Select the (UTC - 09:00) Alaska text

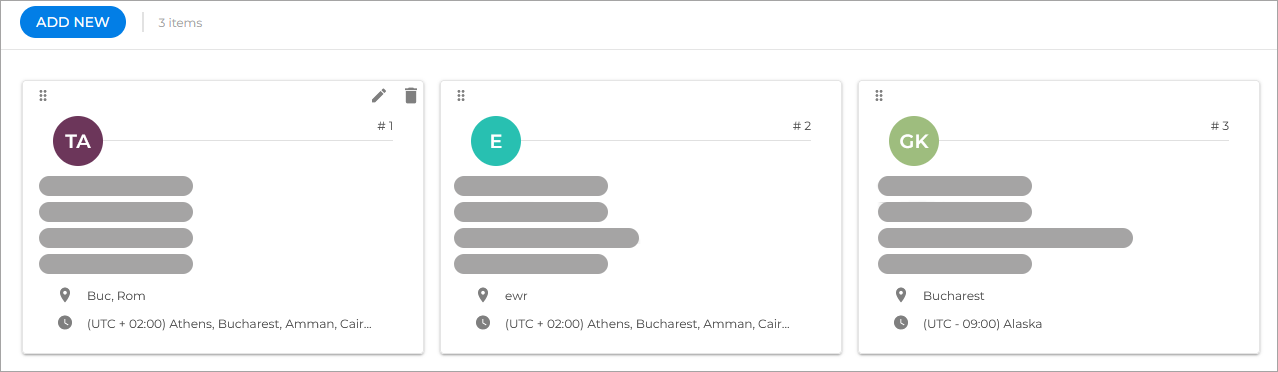(983, 324)
